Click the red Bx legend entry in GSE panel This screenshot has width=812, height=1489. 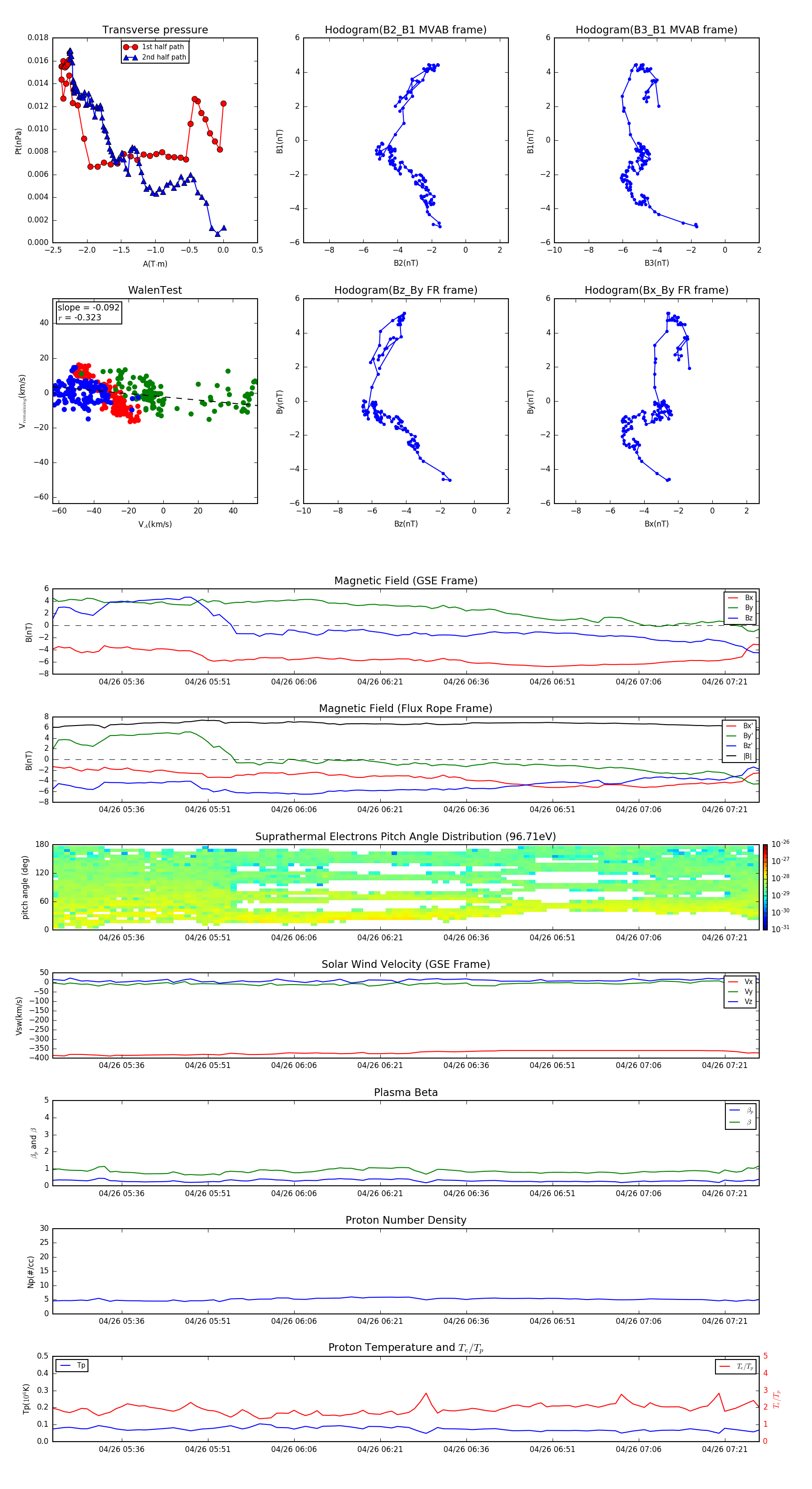tap(740, 598)
